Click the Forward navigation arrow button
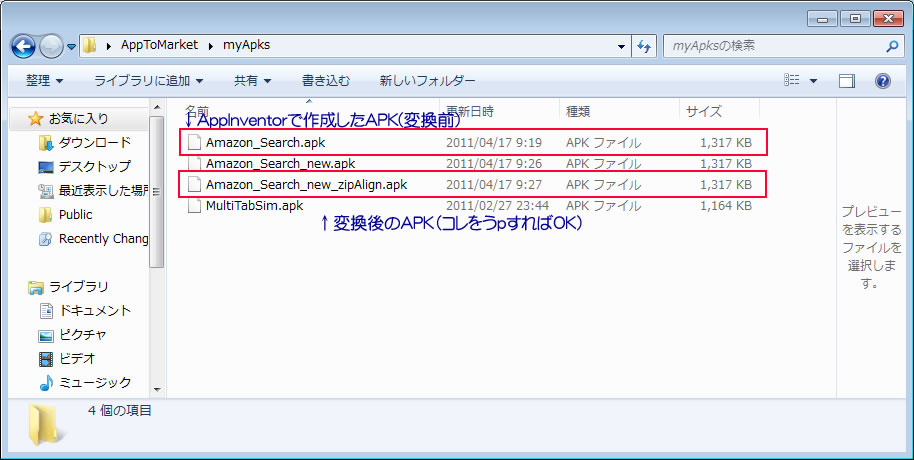914x460 pixels. pos(51,47)
